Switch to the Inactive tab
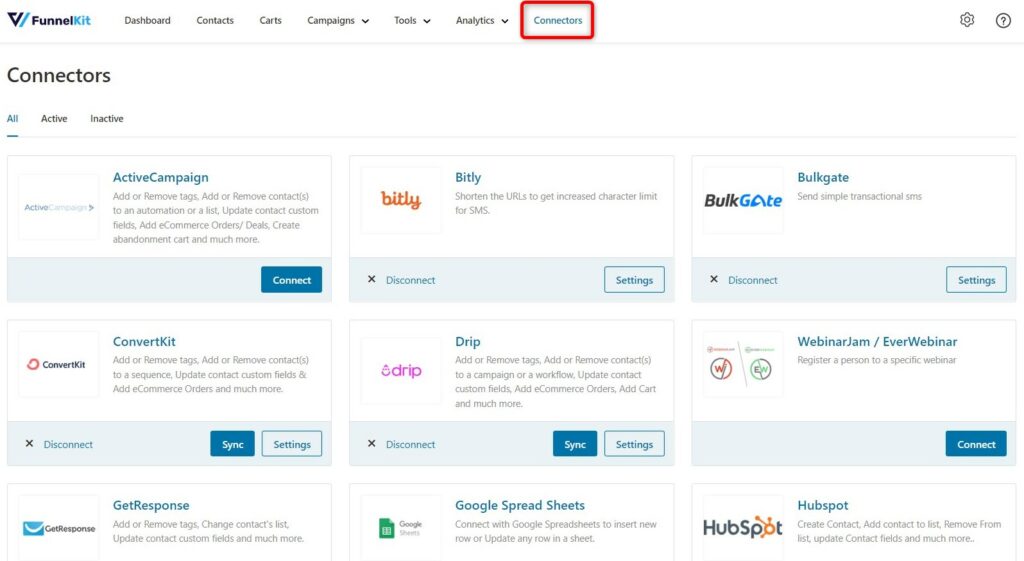The image size is (1024, 561). pos(106,119)
